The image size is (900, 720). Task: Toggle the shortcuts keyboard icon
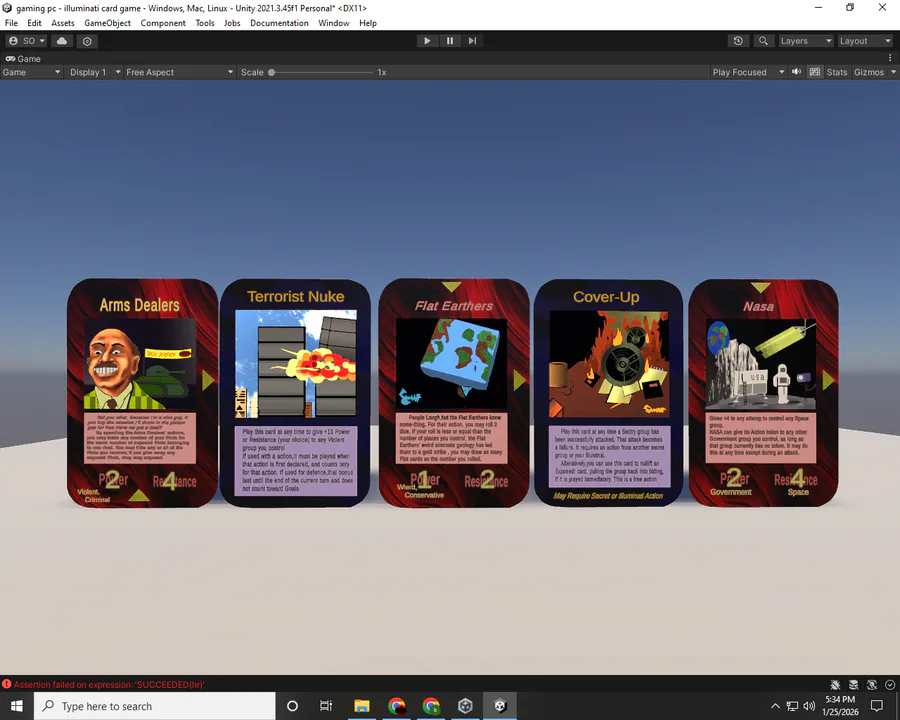814,72
